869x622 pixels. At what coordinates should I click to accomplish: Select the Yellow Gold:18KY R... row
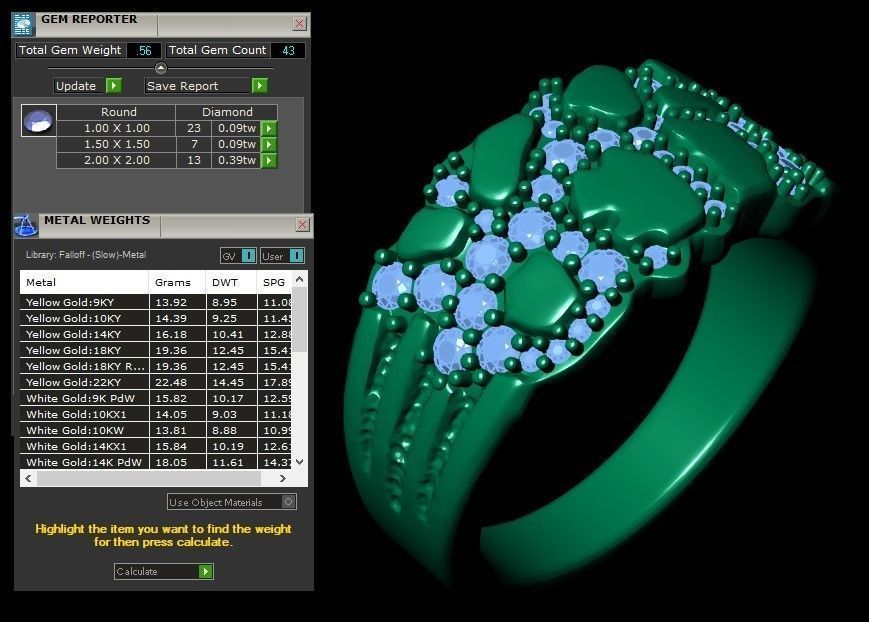(x=156, y=366)
